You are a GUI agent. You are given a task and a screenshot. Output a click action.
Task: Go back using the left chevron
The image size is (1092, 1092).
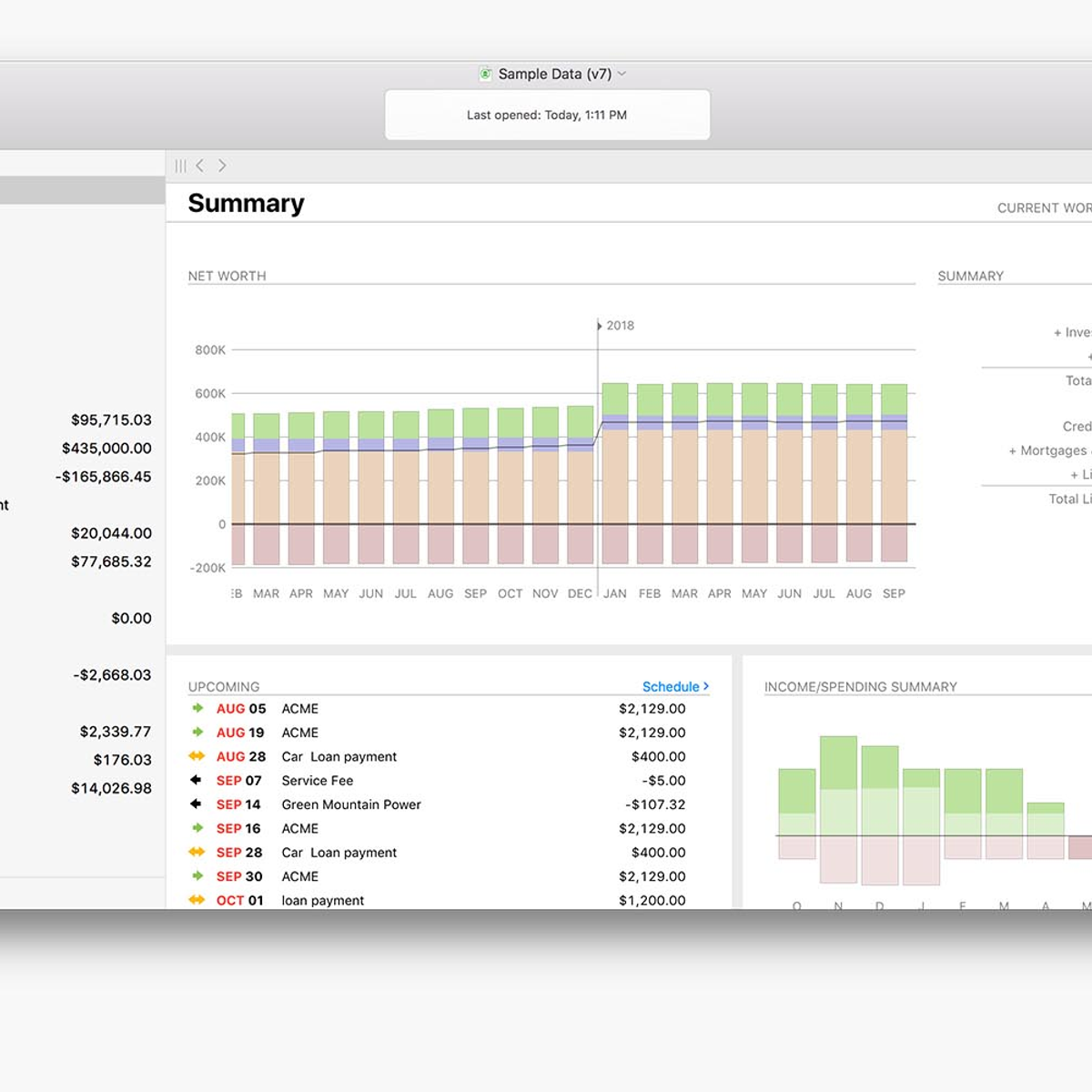click(x=200, y=166)
